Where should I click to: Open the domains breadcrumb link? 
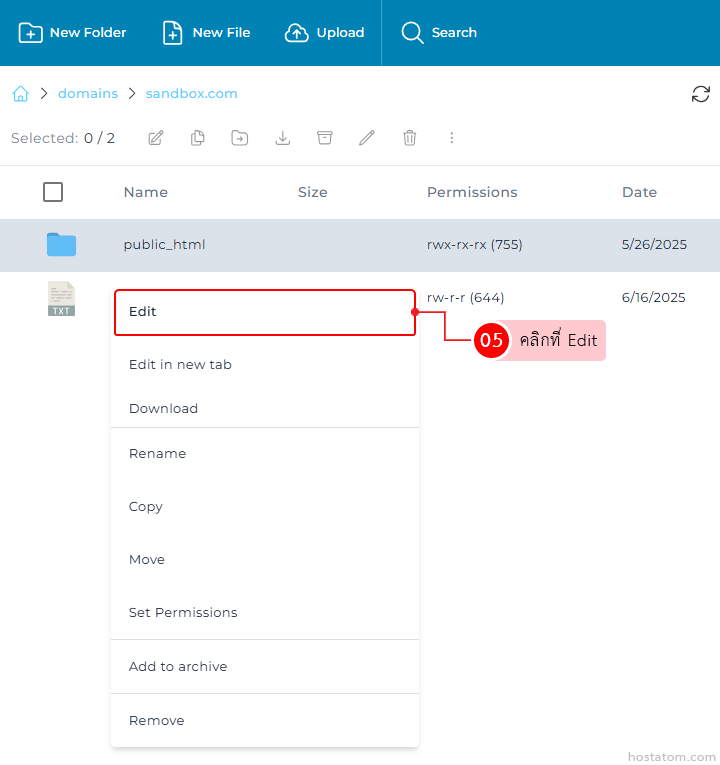point(88,94)
